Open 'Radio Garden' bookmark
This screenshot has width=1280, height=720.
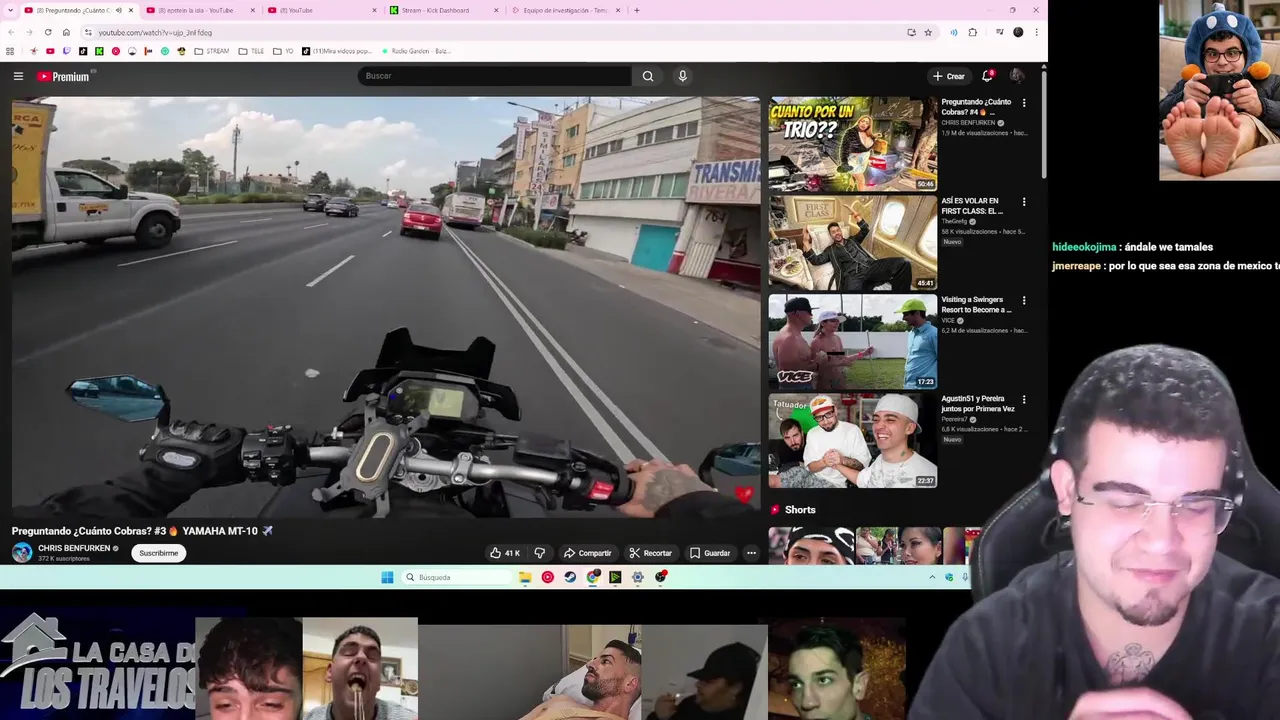(x=415, y=51)
